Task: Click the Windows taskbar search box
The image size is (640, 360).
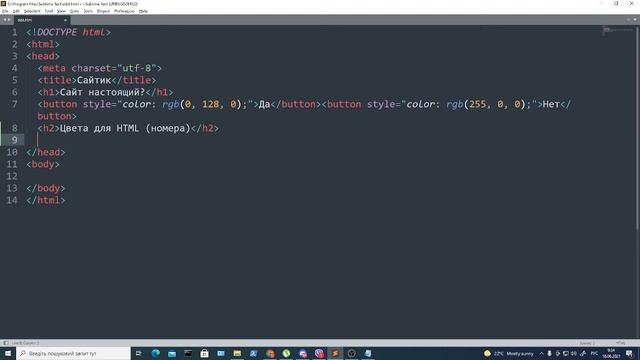Action: click(x=73, y=353)
